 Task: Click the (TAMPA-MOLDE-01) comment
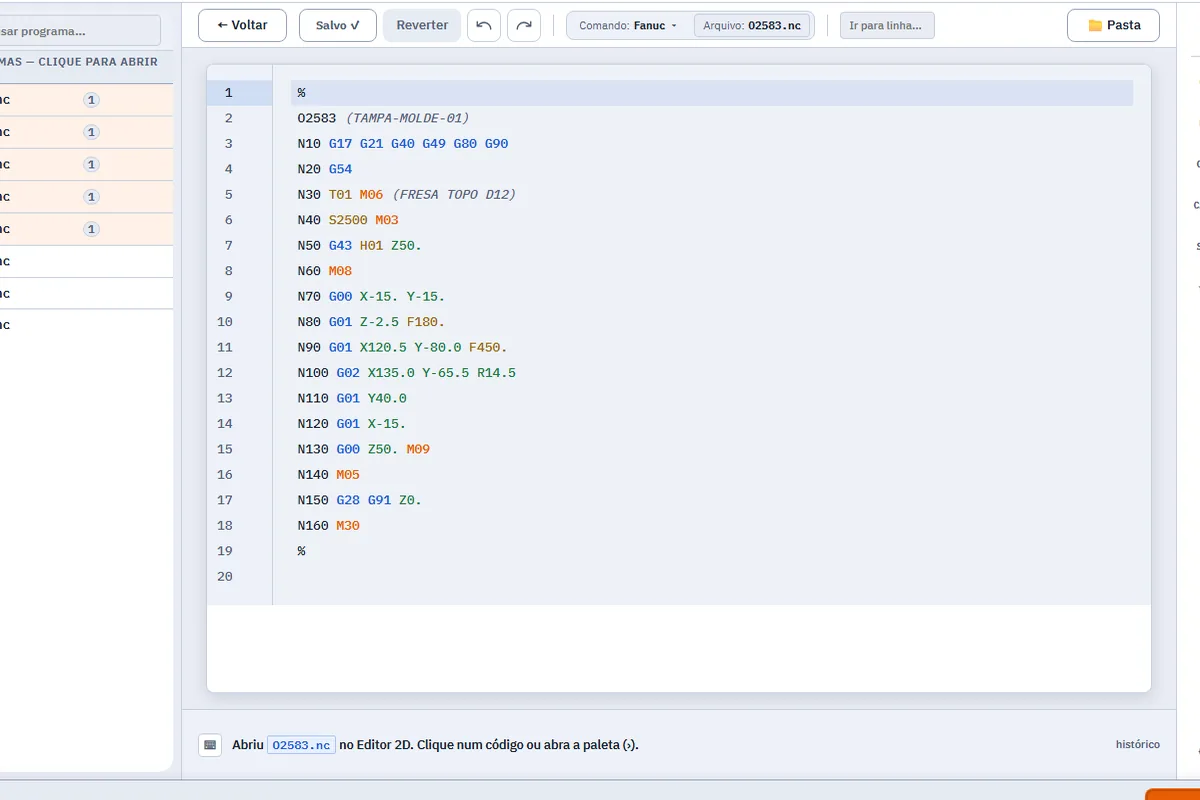(407, 118)
